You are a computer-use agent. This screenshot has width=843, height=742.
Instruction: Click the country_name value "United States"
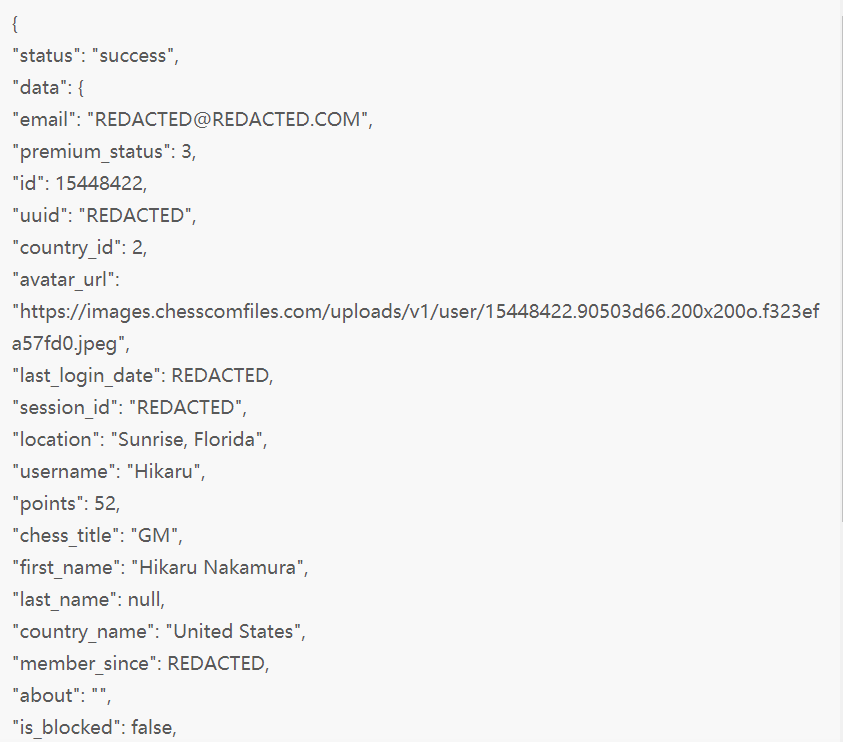click(235, 631)
